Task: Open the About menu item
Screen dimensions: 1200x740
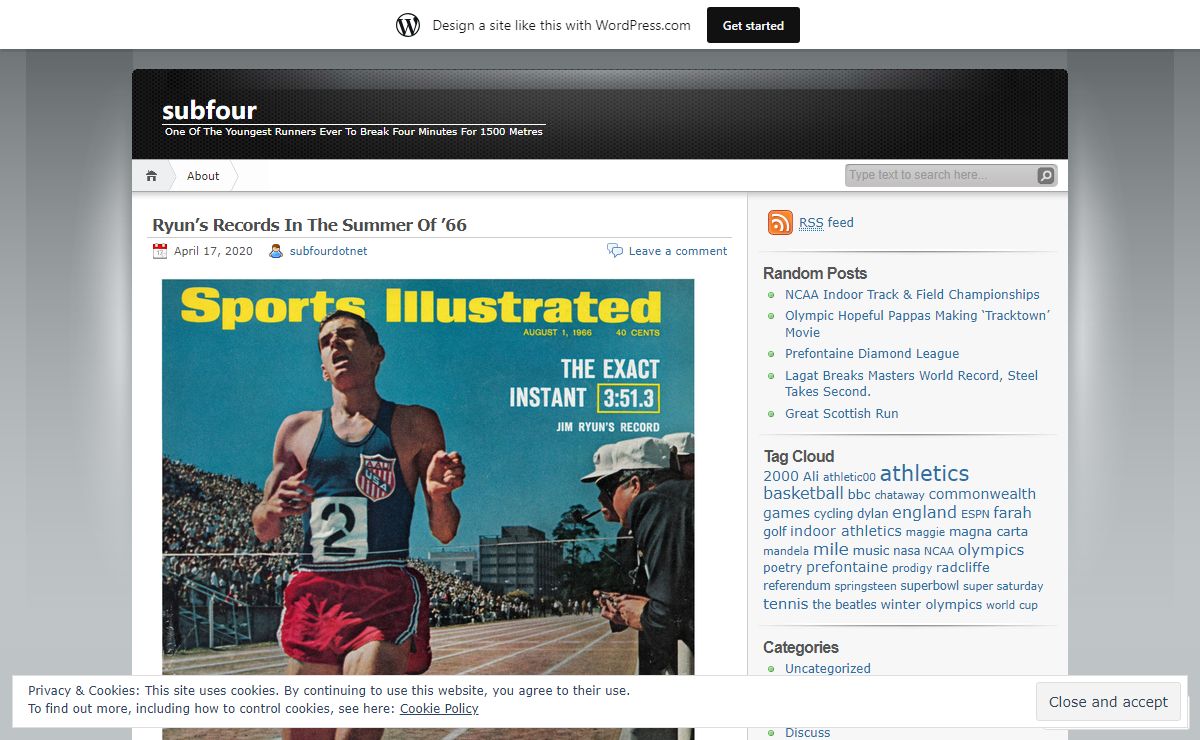Action: pyautogui.click(x=203, y=176)
